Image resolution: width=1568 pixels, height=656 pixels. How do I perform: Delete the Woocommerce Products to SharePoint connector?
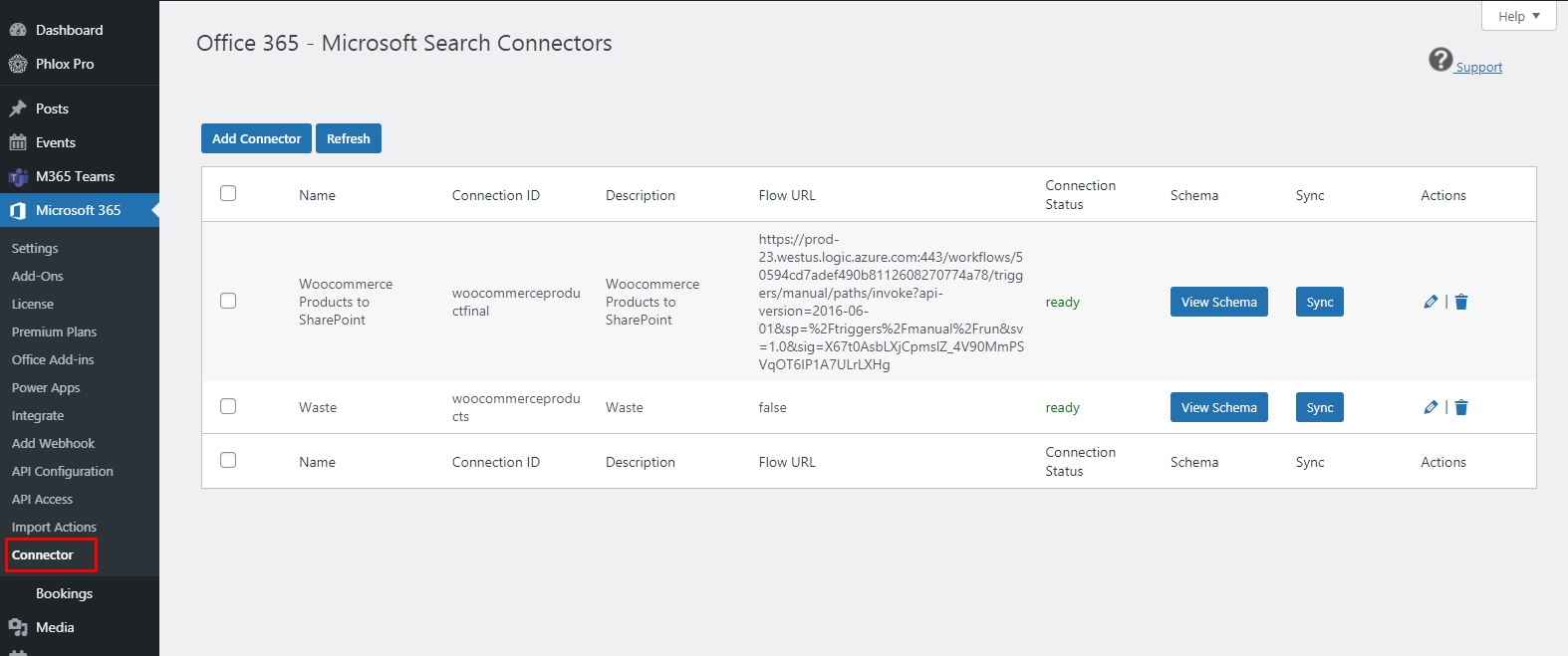(x=1461, y=302)
